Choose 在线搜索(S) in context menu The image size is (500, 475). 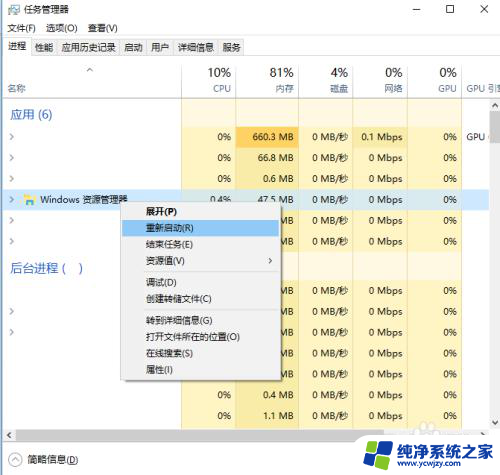[x=200, y=353]
